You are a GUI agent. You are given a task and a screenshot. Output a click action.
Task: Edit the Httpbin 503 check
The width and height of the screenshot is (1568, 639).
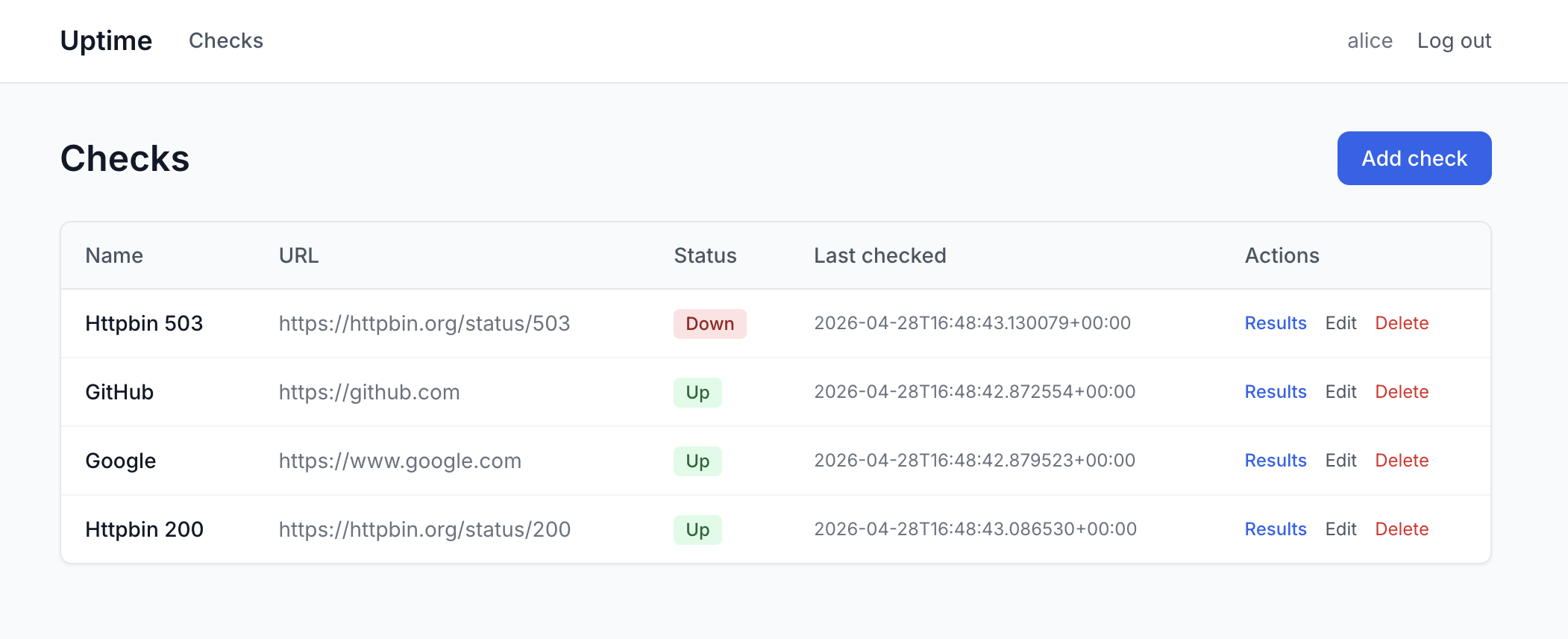[1340, 323]
